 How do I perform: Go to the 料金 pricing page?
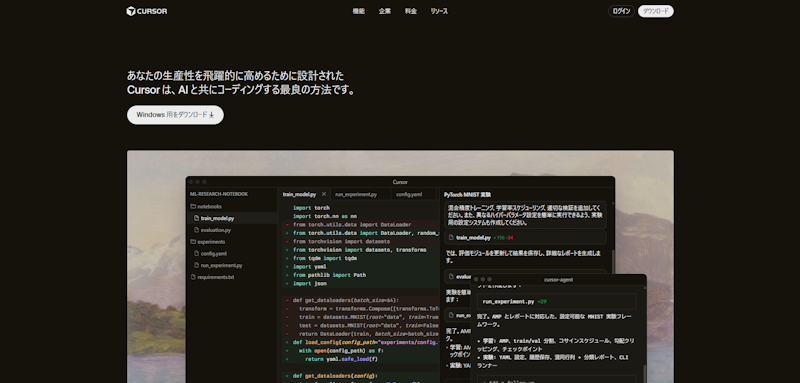[411, 11]
